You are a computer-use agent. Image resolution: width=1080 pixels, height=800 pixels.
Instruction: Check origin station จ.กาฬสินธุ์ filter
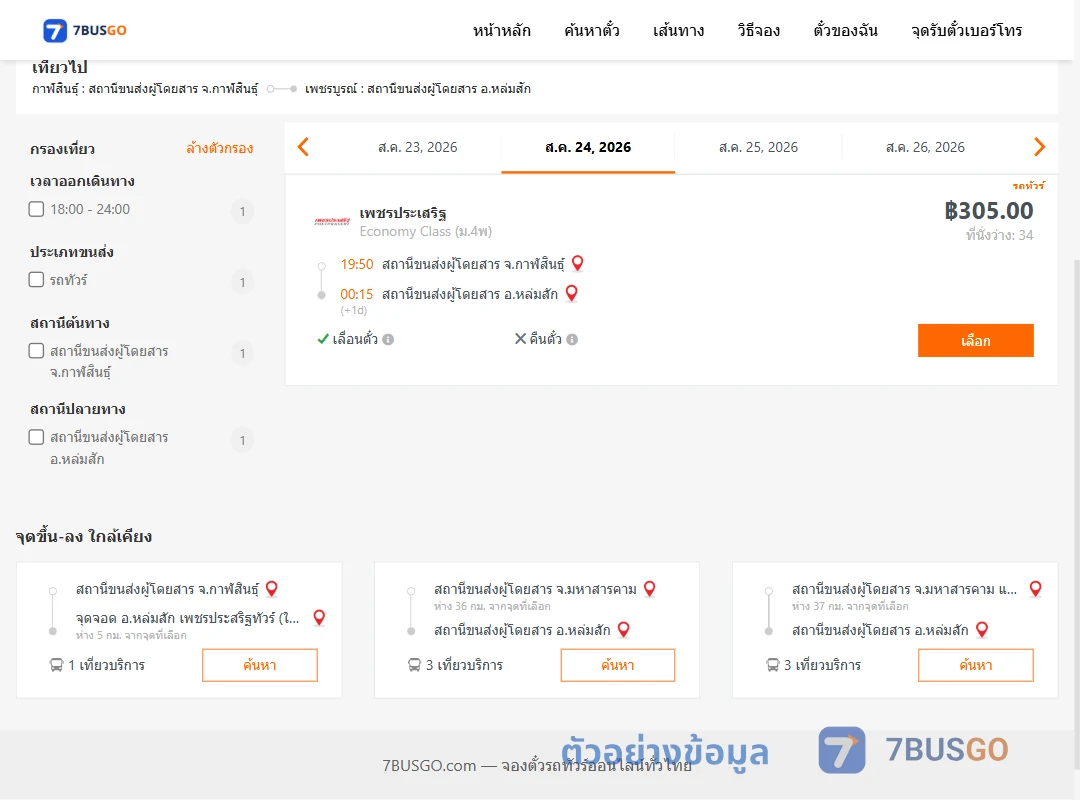pos(37,351)
